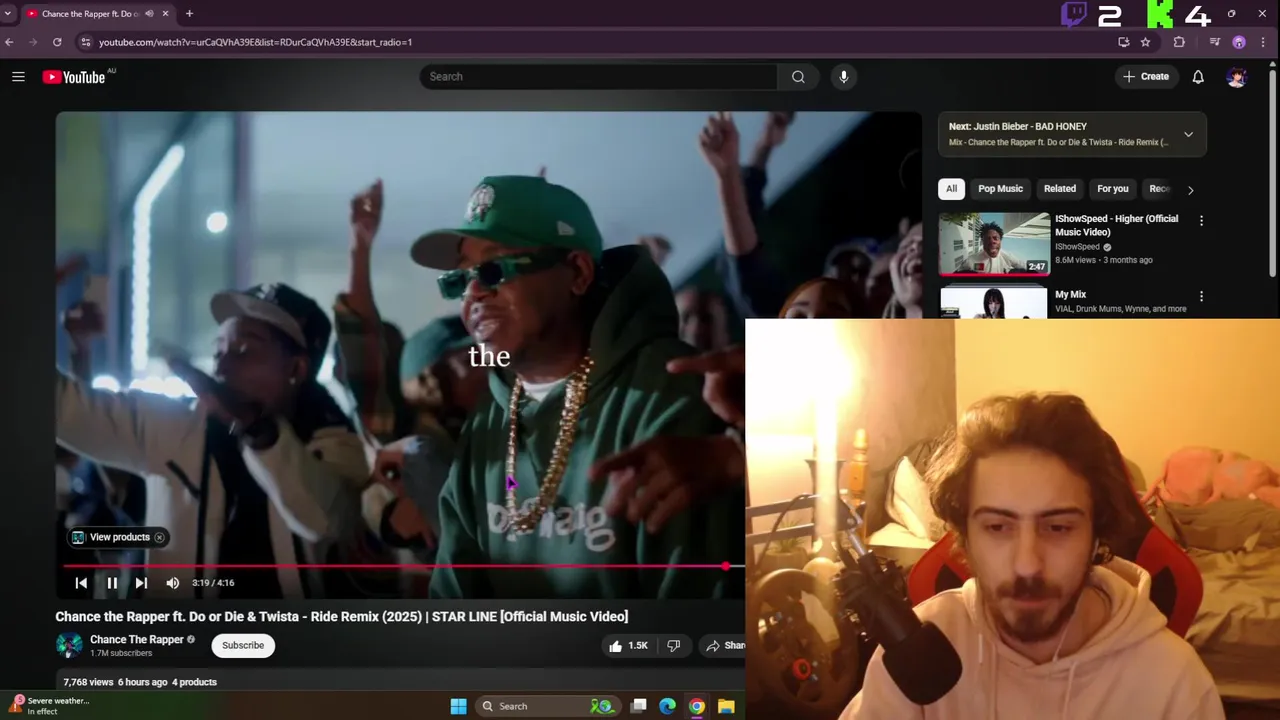
Task: Bookmark this page with star icon
Action: coord(1145,42)
